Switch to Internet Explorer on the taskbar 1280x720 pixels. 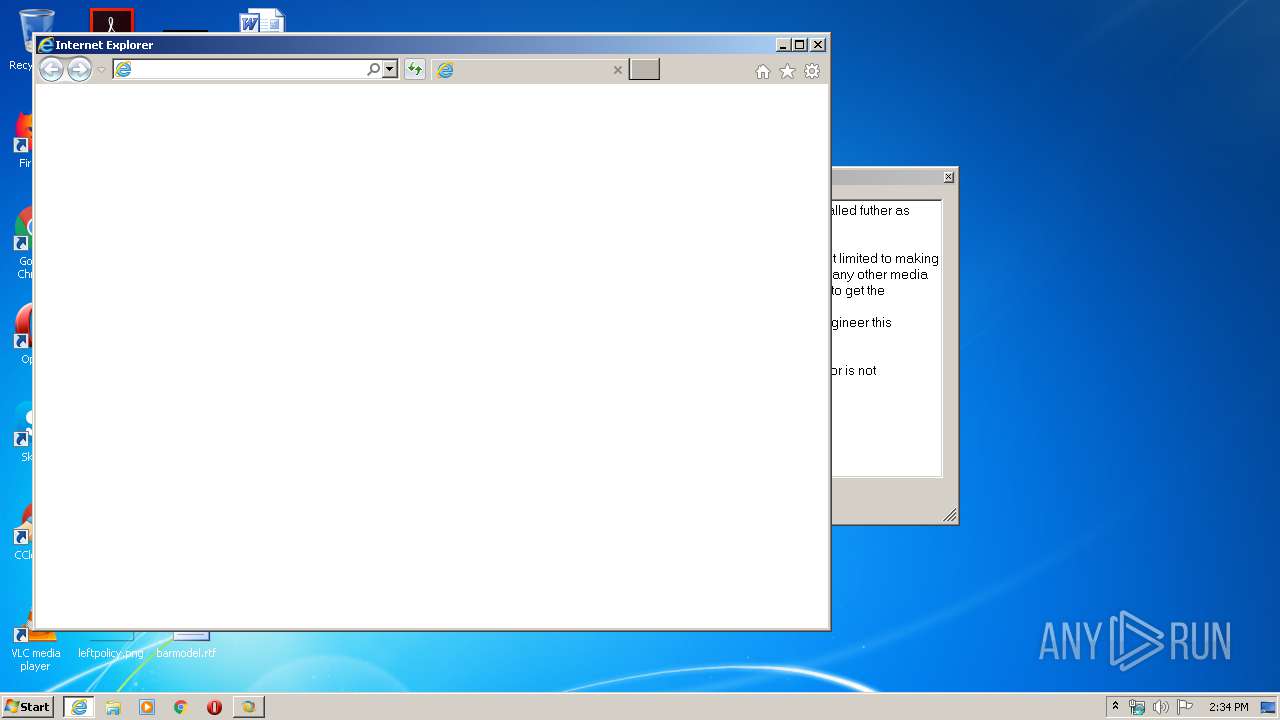click(x=79, y=707)
